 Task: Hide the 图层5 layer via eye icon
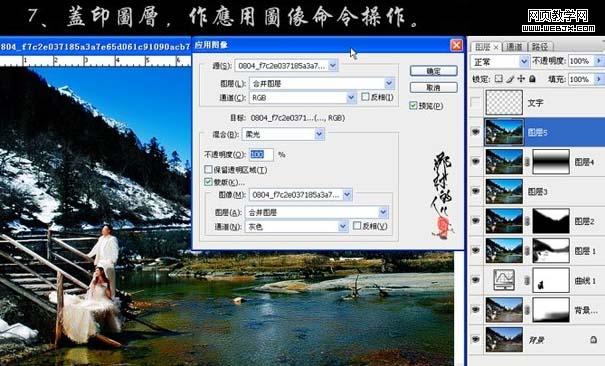click(475, 132)
